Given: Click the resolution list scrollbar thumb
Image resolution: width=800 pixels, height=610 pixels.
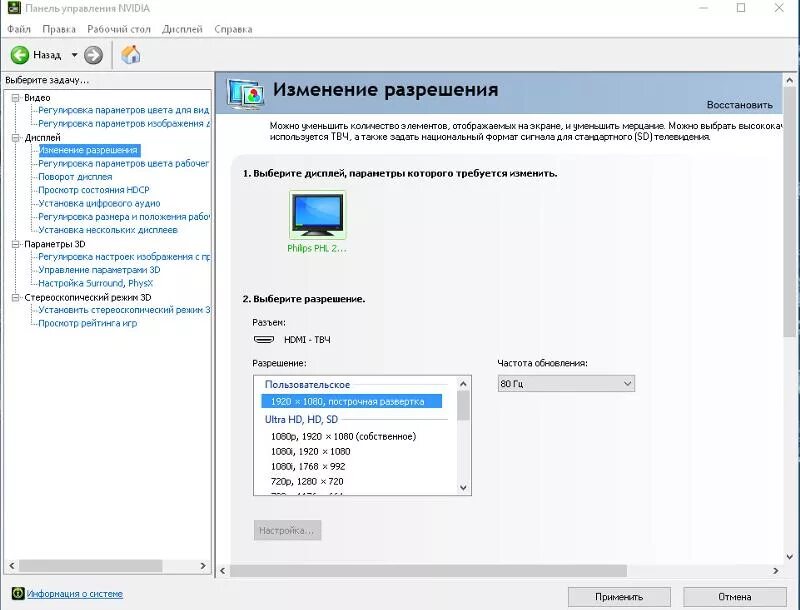Looking at the screenshot, I should (463, 405).
